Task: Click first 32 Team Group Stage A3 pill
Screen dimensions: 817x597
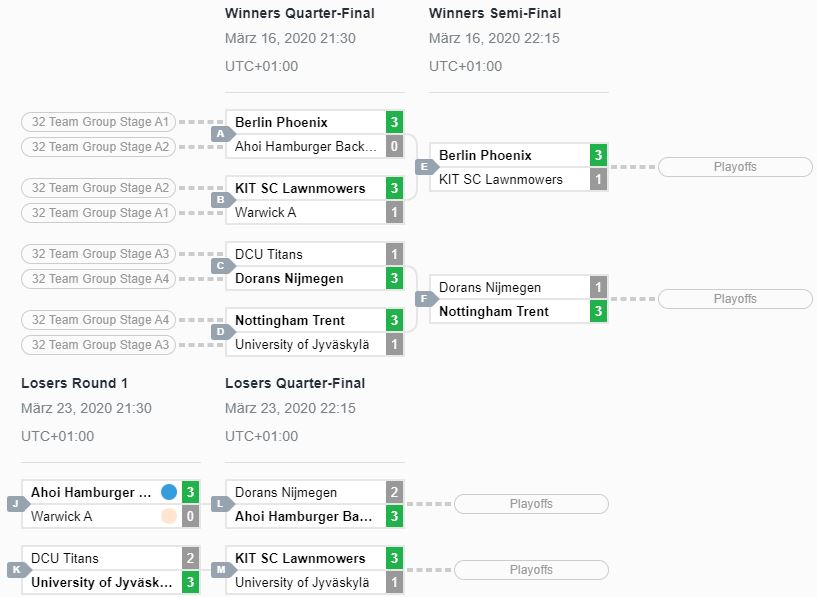Action: (x=98, y=254)
